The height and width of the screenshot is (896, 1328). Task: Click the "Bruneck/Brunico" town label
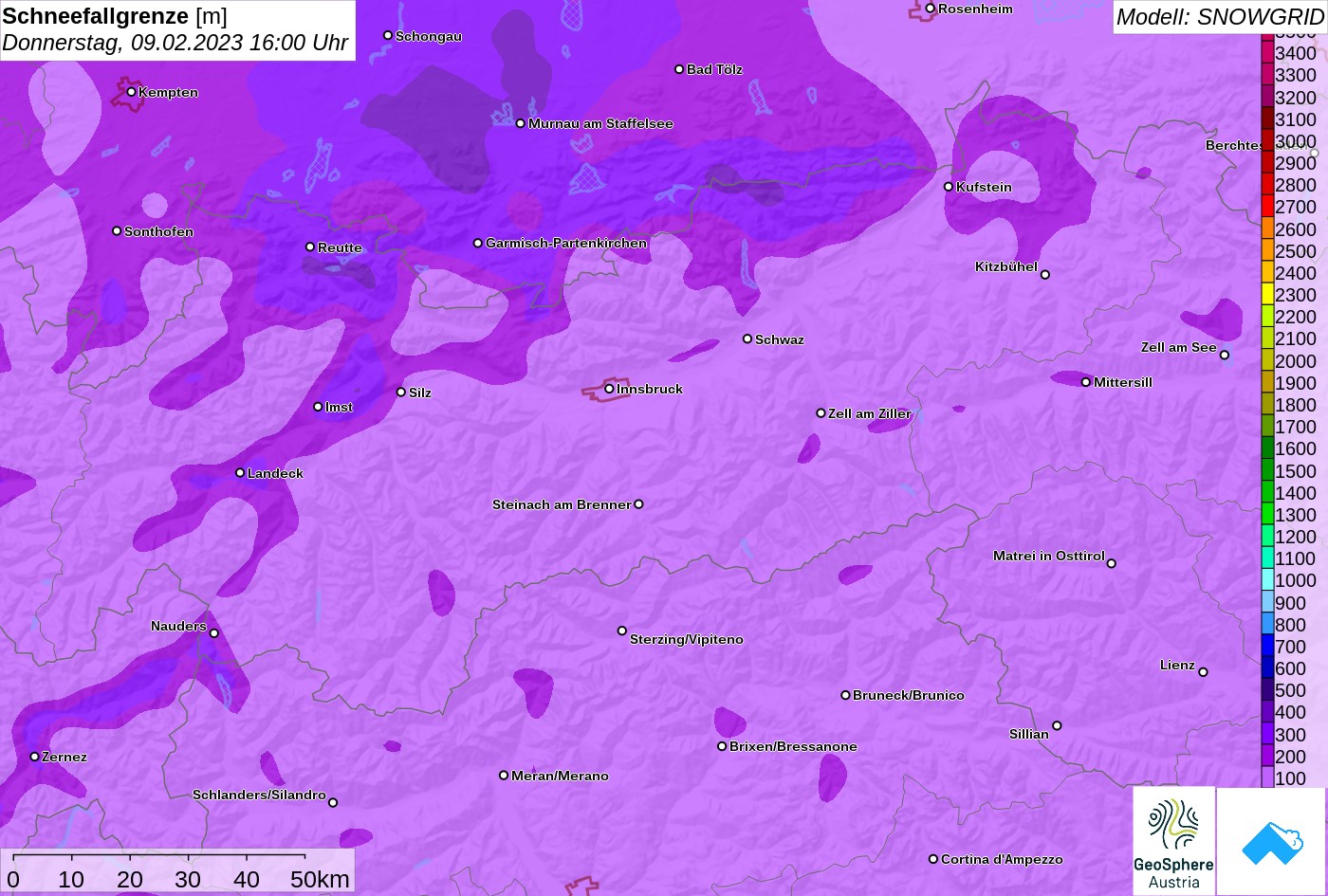pos(909,695)
